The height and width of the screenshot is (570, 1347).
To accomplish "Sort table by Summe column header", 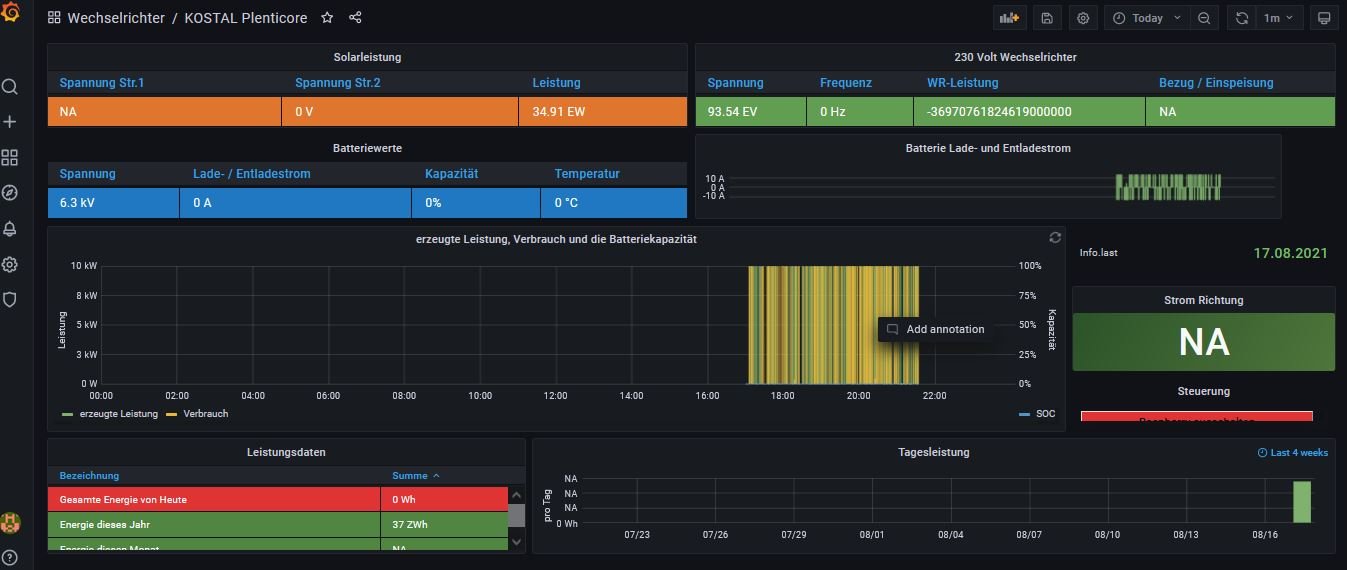I will (410, 476).
